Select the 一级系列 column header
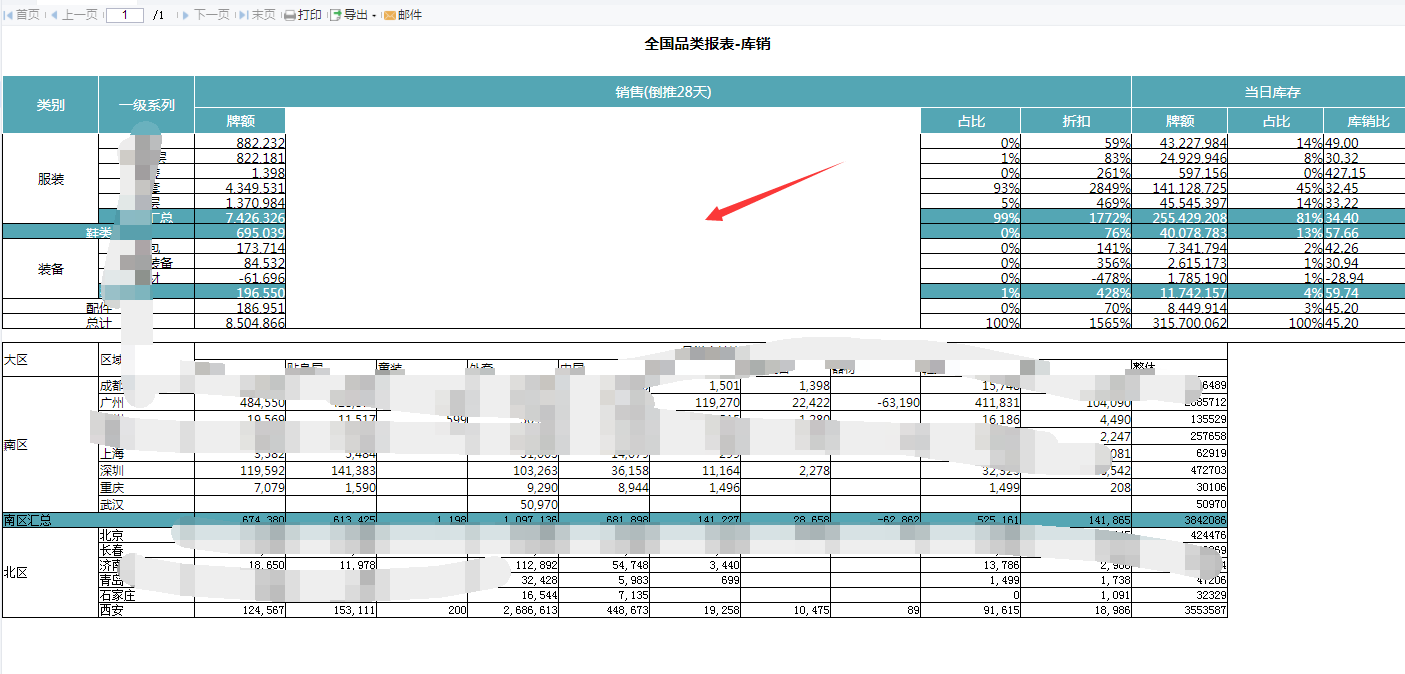 pos(146,105)
